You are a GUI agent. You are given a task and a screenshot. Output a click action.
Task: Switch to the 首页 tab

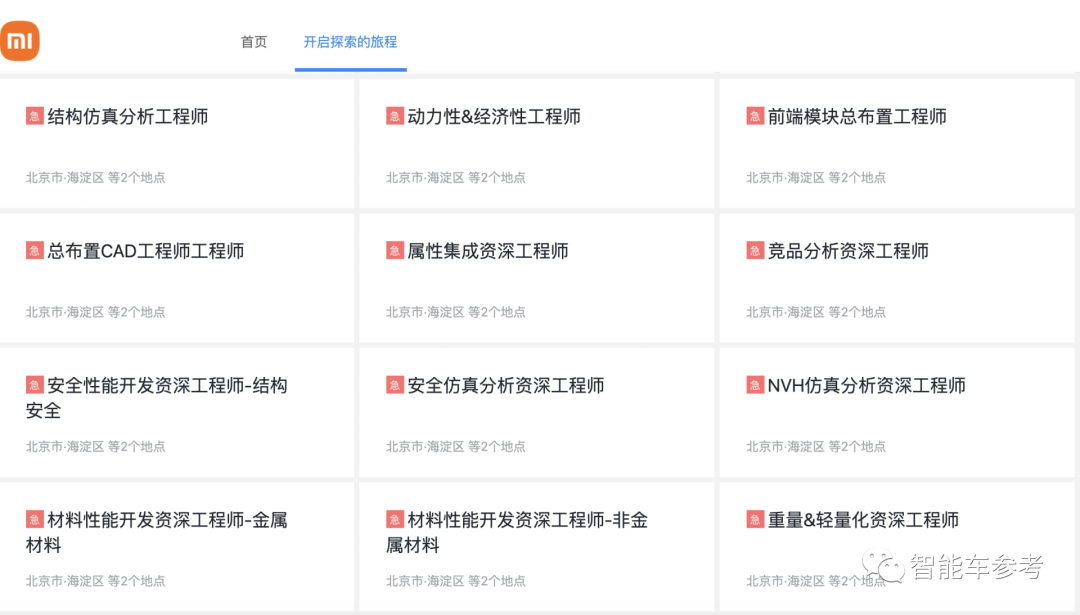coord(253,42)
